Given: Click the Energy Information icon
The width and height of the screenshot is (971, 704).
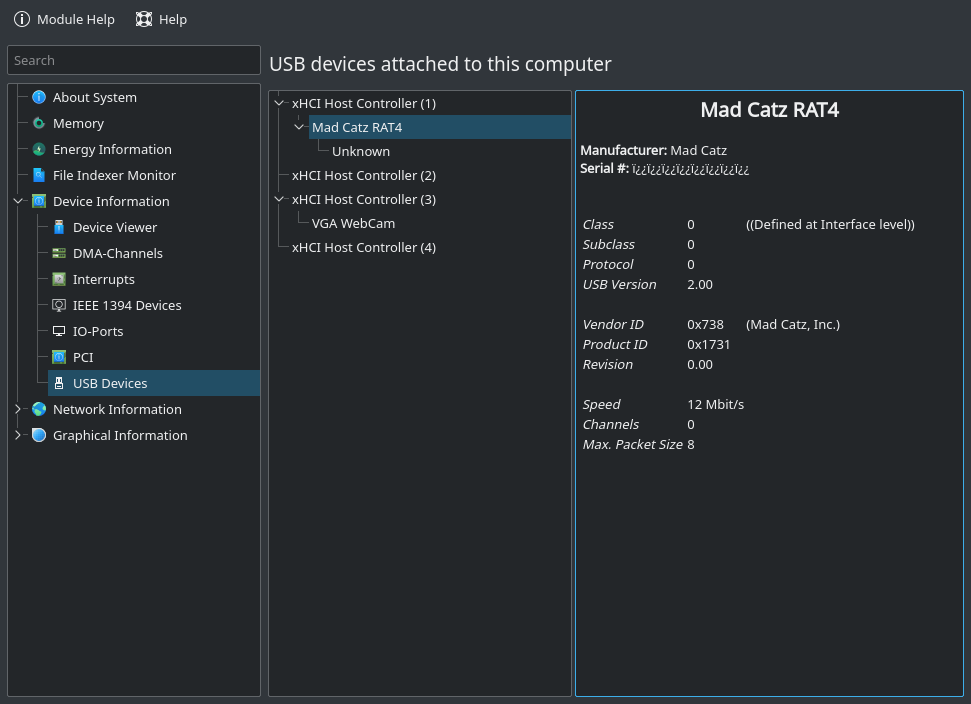Looking at the screenshot, I should (x=39, y=149).
